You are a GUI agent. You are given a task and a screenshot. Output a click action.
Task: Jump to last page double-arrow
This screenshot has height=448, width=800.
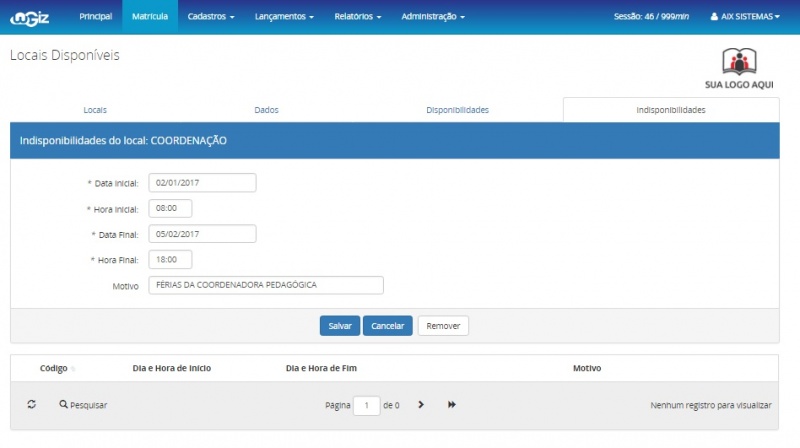coord(452,405)
